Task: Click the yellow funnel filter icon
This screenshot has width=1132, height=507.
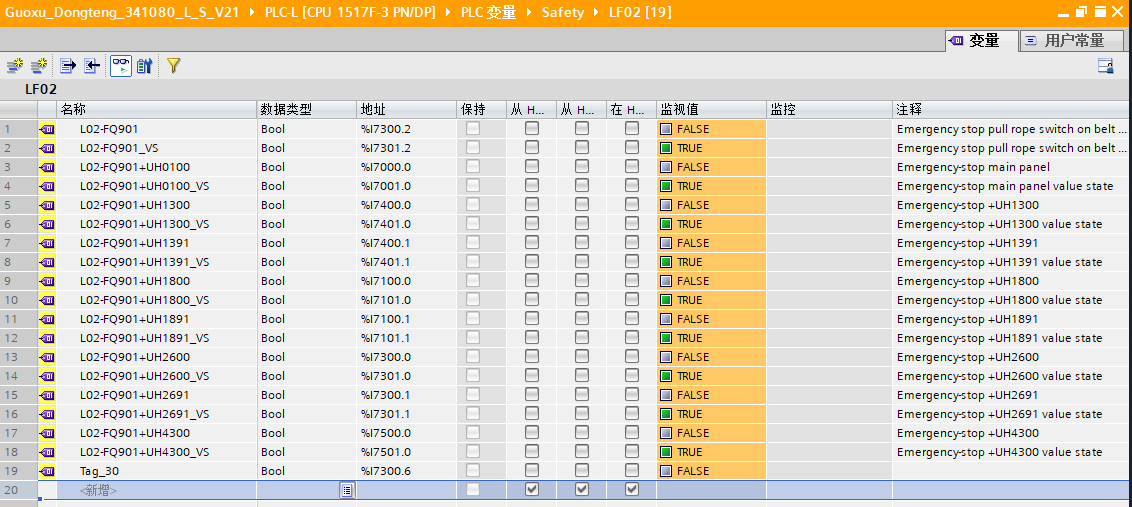Action: (x=173, y=66)
